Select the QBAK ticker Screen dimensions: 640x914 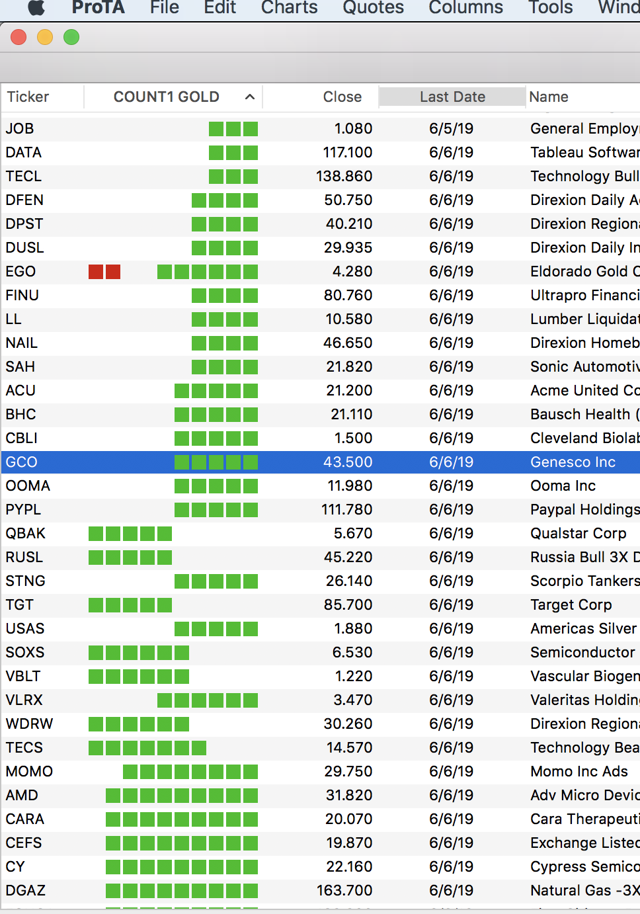point(26,533)
